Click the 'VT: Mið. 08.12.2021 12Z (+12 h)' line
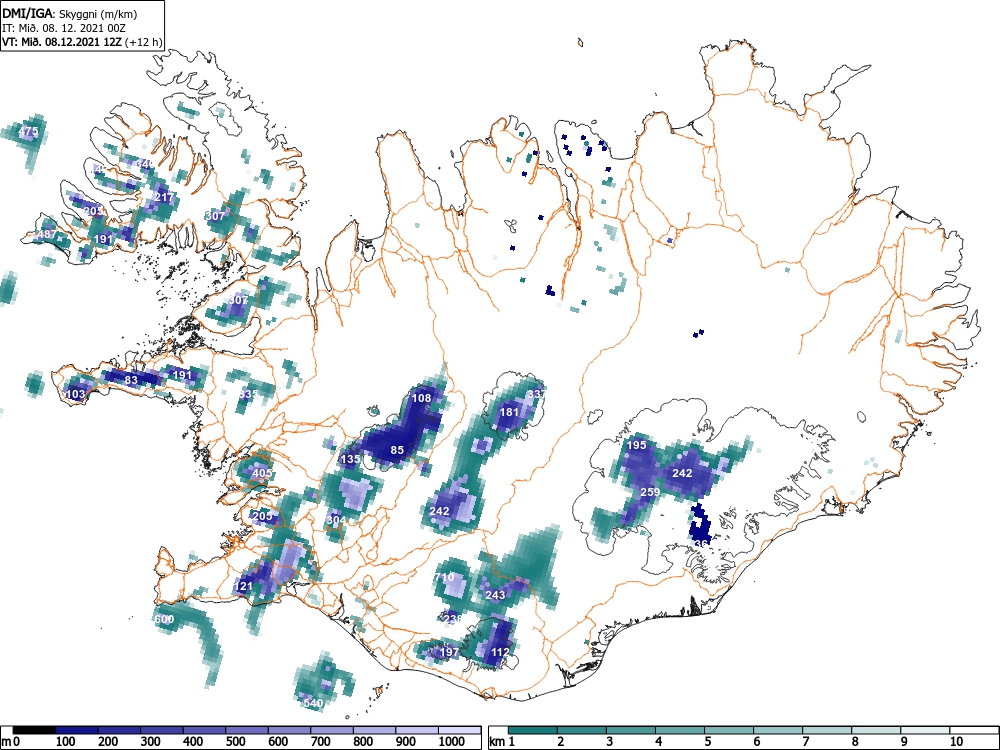This screenshot has width=1000, height=750. (82, 42)
